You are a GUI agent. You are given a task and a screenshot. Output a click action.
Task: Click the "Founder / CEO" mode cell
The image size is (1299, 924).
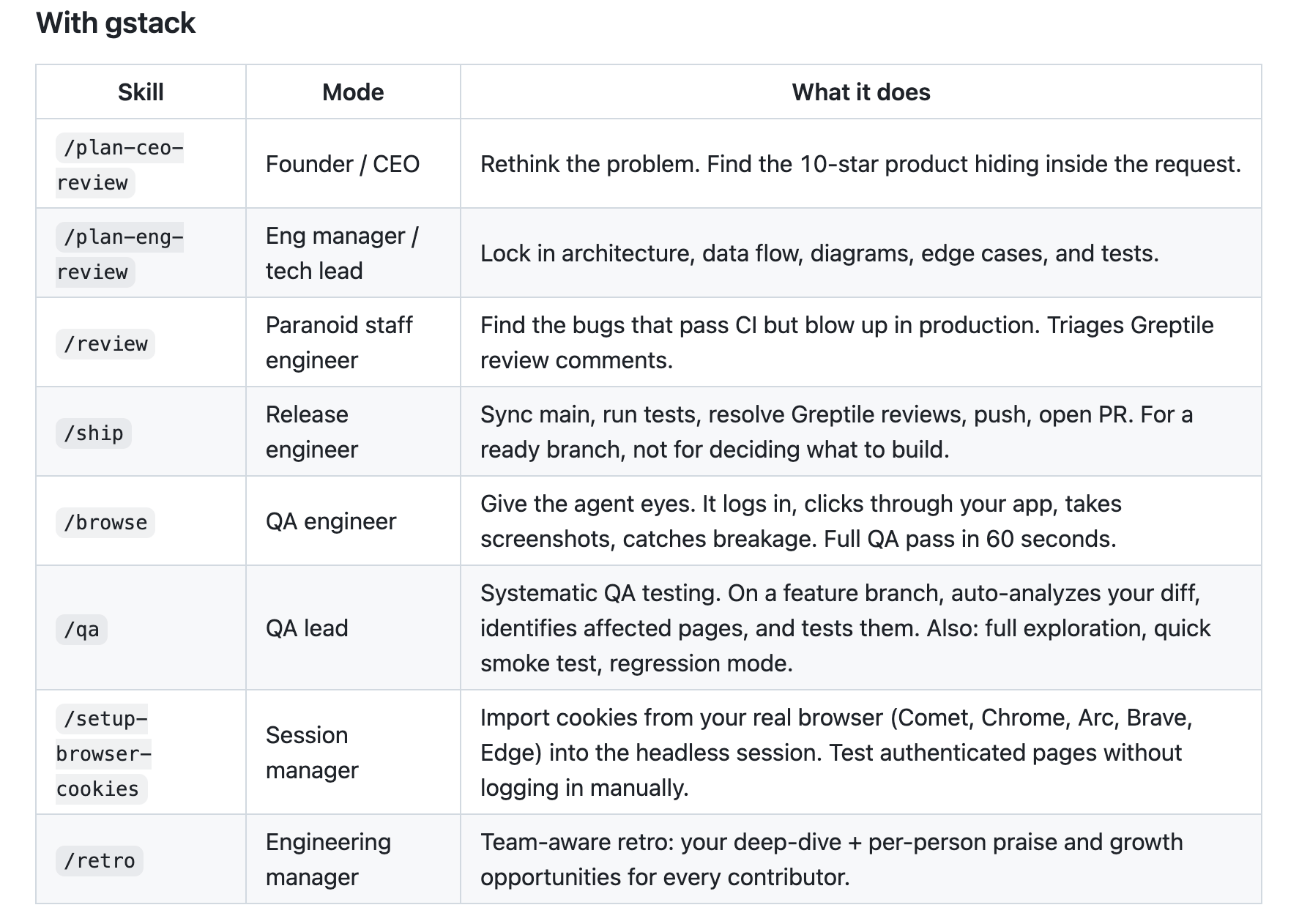pyautogui.click(x=343, y=164)
